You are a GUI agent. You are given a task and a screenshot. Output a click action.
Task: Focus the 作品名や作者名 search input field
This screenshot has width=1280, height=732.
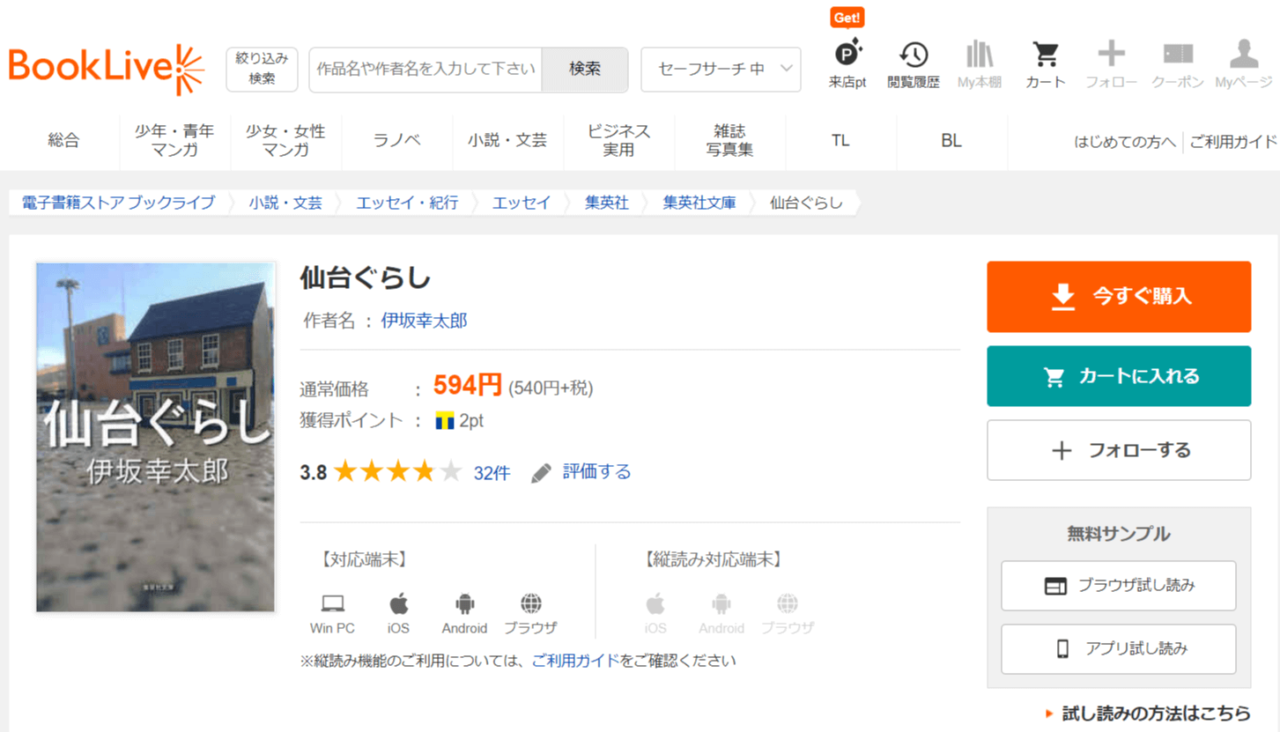[425, 69]
